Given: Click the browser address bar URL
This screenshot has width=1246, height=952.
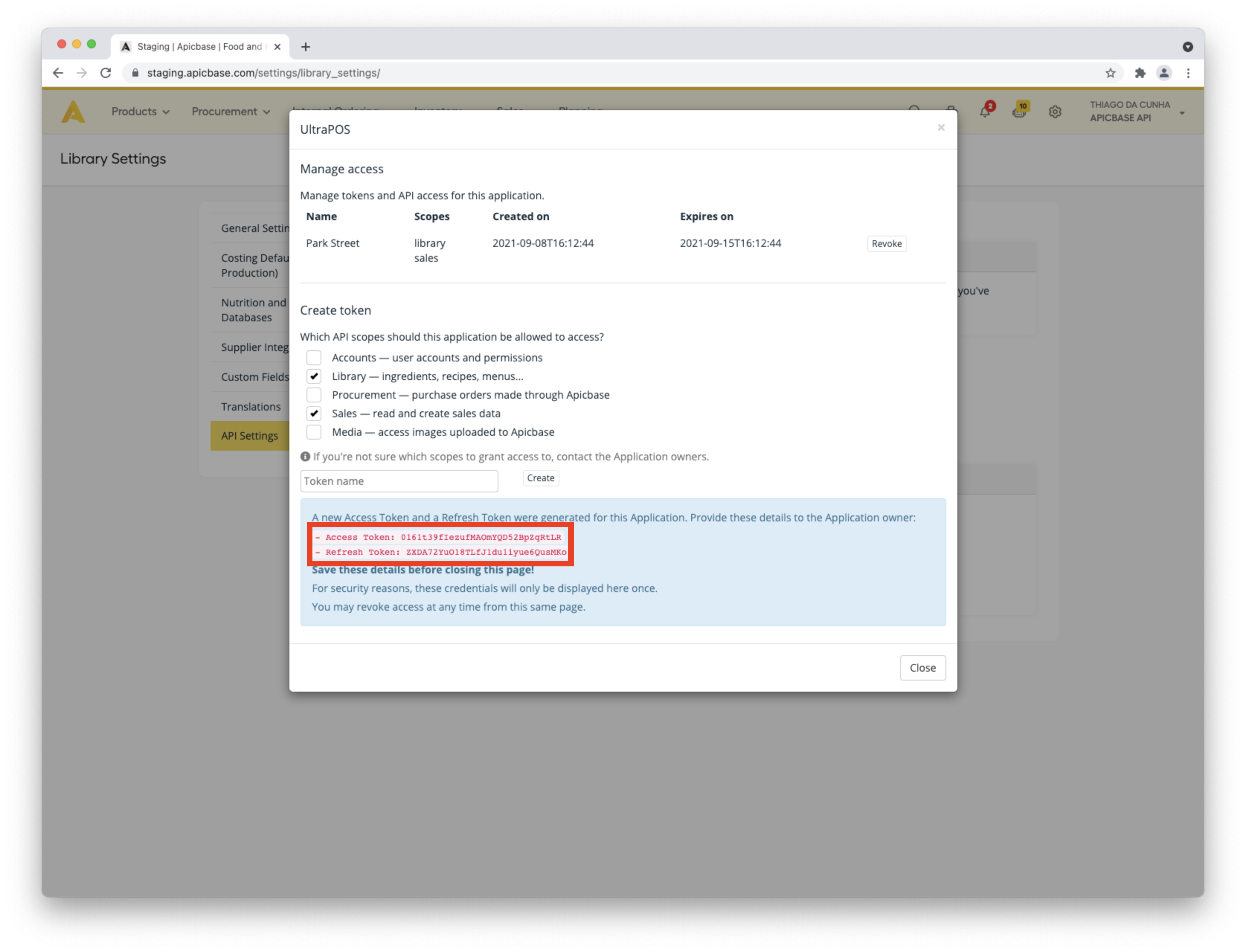Looking at the screenshot, I should coord(263,73).
